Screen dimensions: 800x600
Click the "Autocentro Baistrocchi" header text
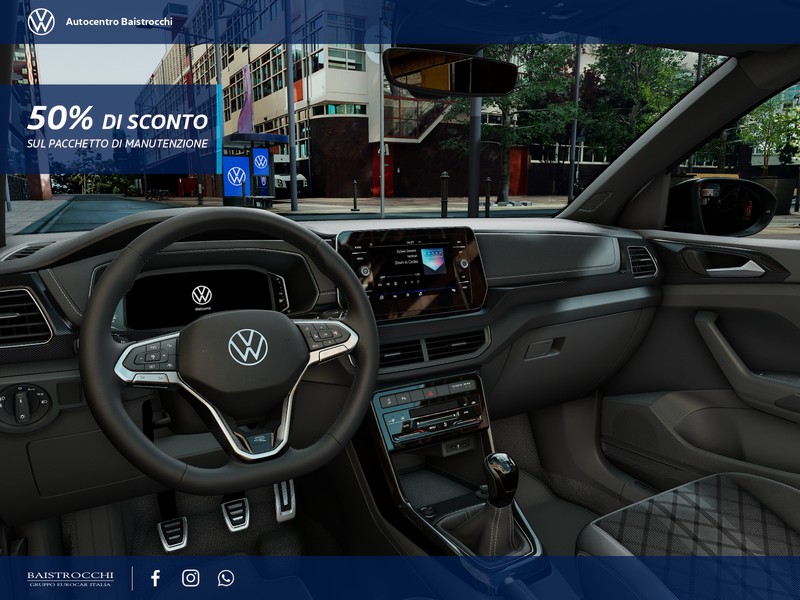pyautogui.click(x=119, y=21)
